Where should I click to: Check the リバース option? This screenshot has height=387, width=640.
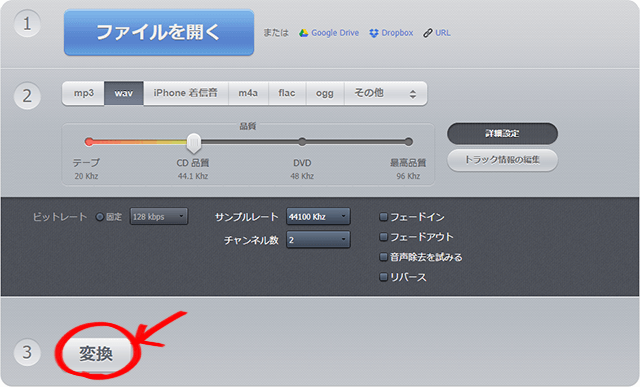[x=383, y=277]
